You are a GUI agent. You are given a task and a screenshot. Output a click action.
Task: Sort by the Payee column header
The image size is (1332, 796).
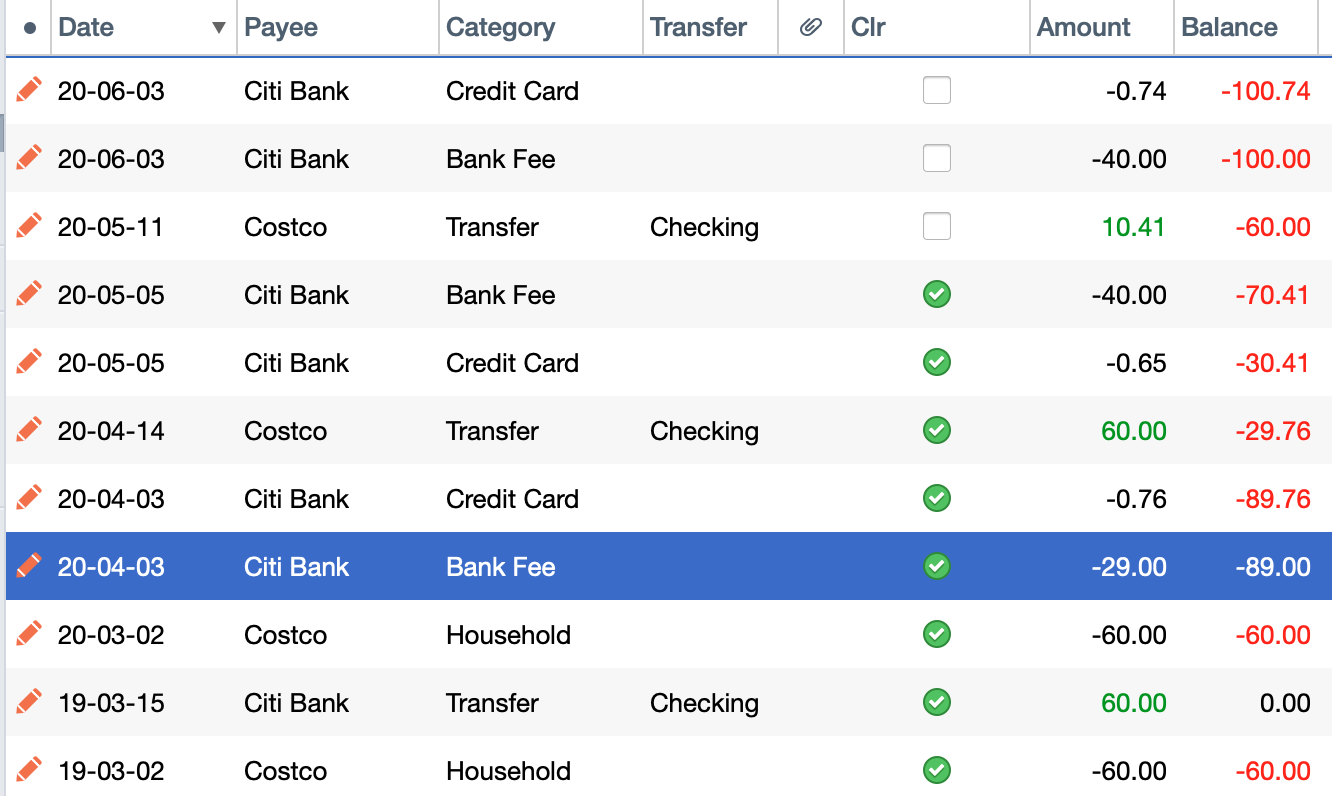281,28
